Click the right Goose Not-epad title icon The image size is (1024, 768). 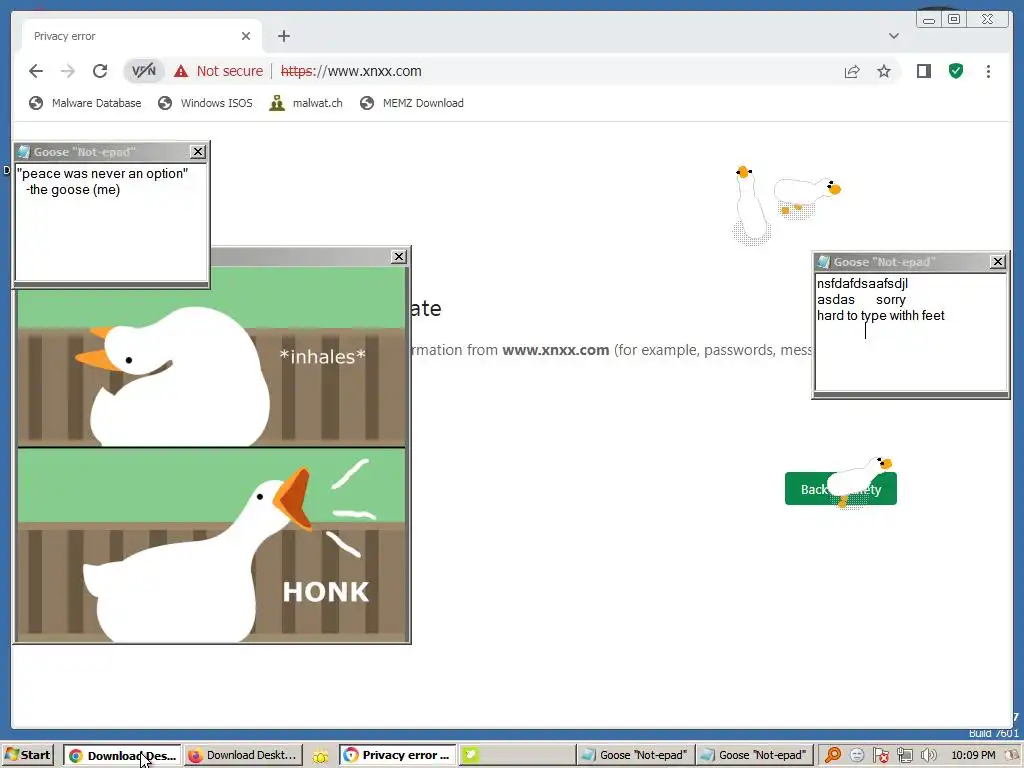click(824, 262)
